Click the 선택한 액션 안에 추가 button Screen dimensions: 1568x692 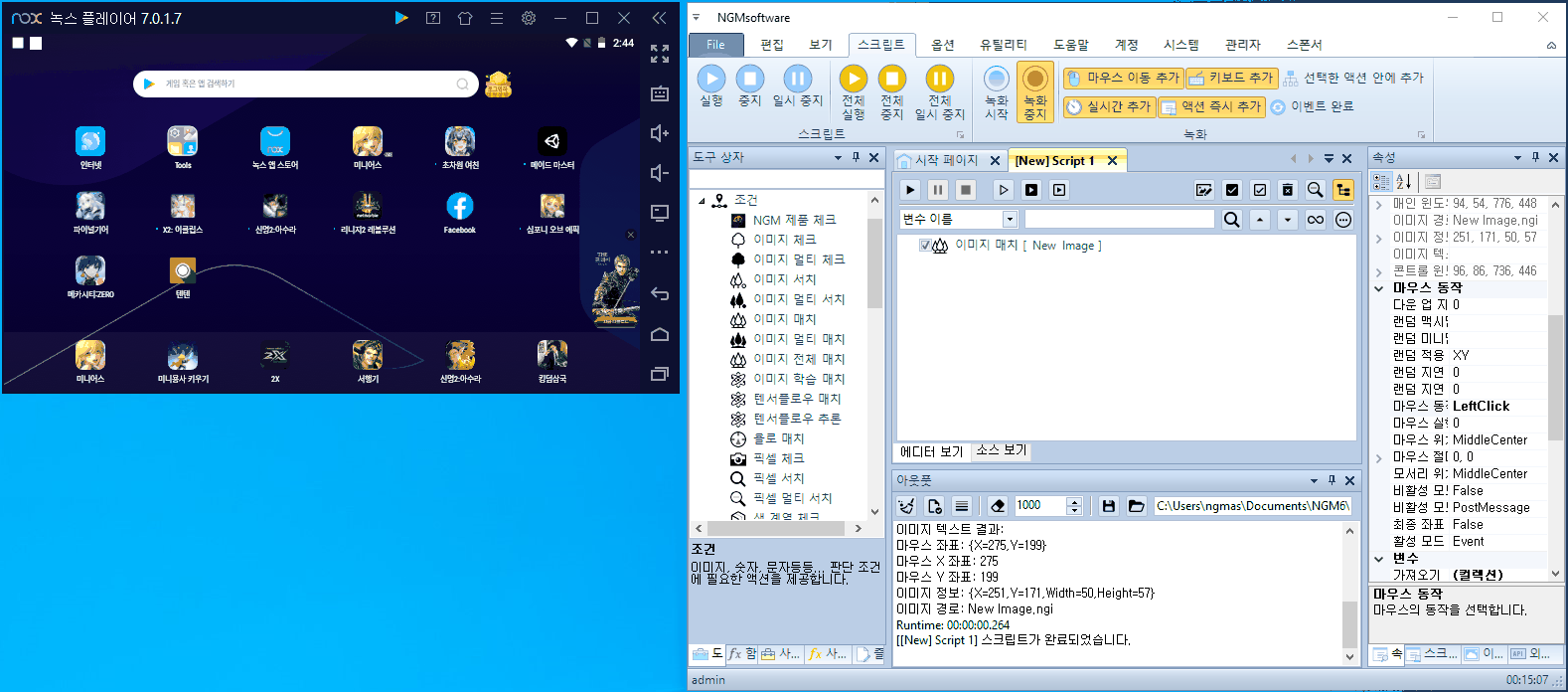1352,78
